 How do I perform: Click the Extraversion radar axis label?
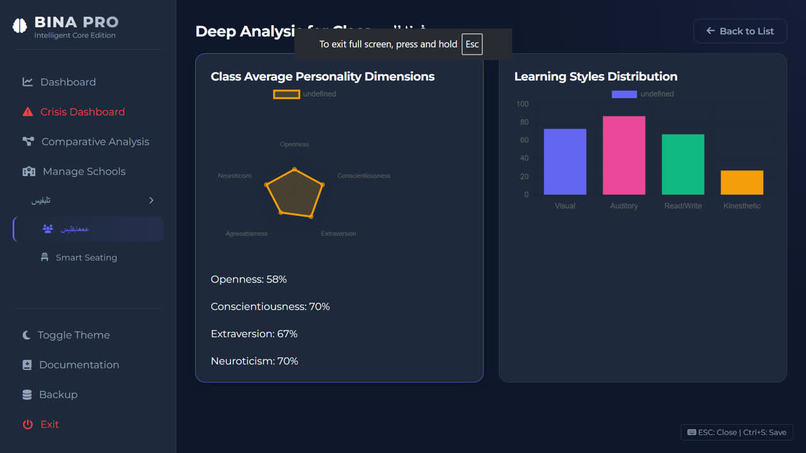[x=338, y=233]
